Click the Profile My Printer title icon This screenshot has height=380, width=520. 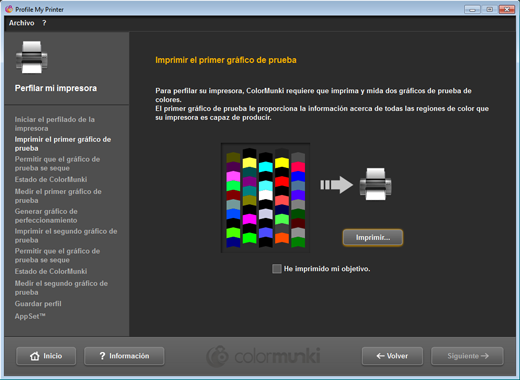pos(9,9)
